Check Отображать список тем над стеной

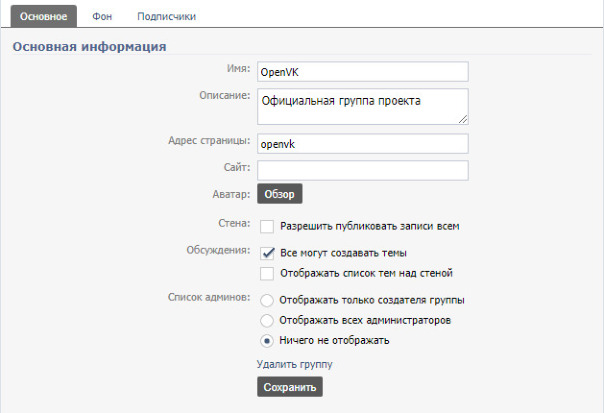(x=267, y=274)
